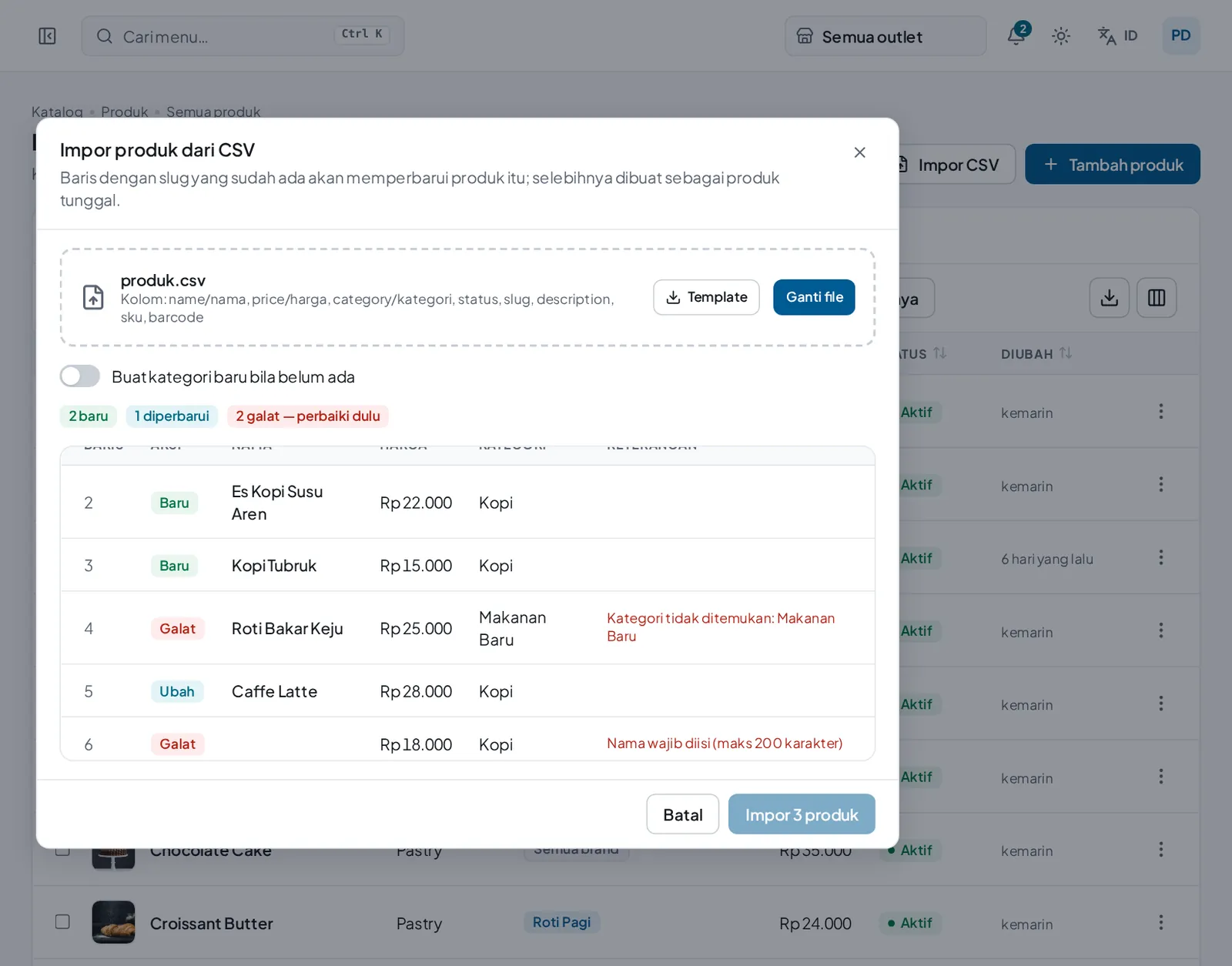1232x966 pixels.
Task: Open row menu for Croissant Butter
Action: pyautogui.click(x=1160, y=922)
